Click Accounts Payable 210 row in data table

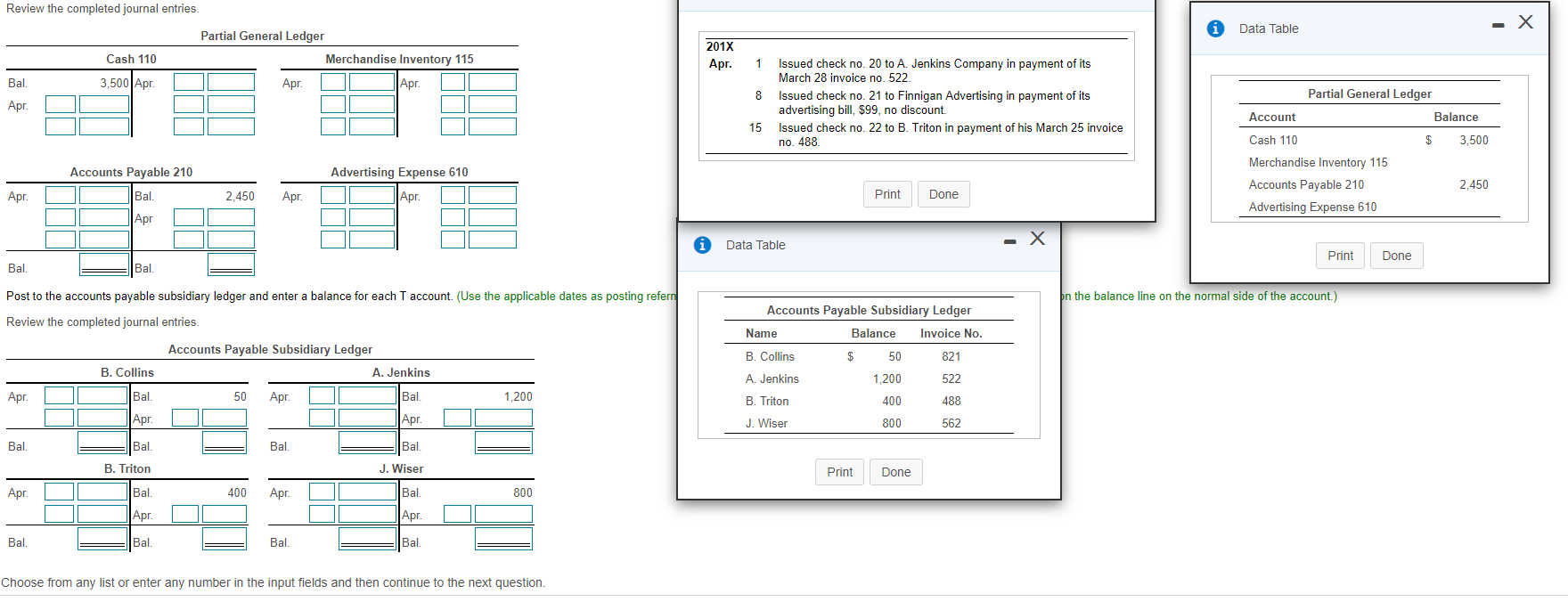[x=1369, y=184]
